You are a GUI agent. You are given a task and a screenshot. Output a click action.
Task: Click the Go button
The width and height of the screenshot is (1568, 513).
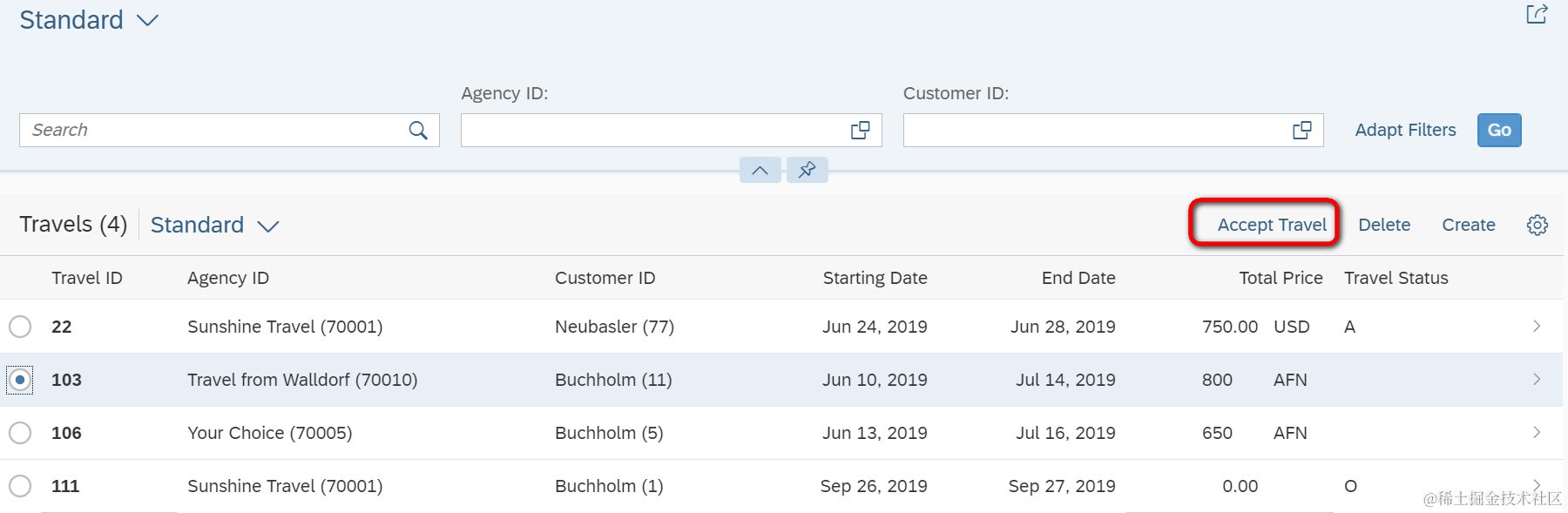[1498, 131]
